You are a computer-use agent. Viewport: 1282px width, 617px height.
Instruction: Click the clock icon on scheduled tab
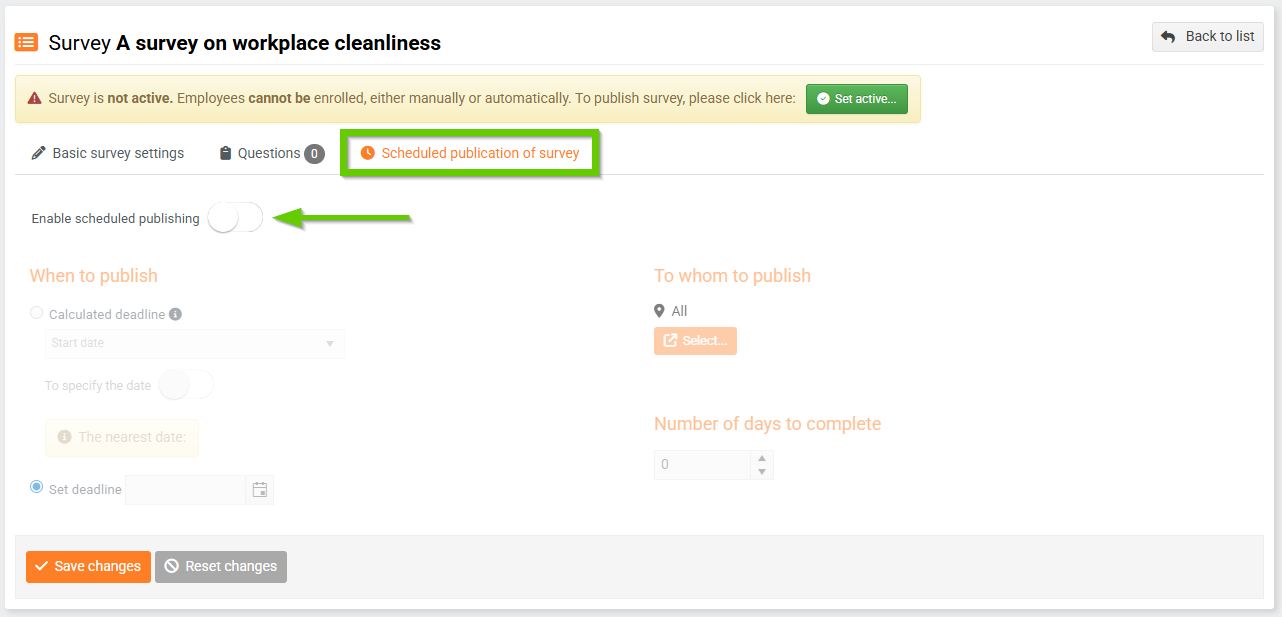[x=368, y=153]
